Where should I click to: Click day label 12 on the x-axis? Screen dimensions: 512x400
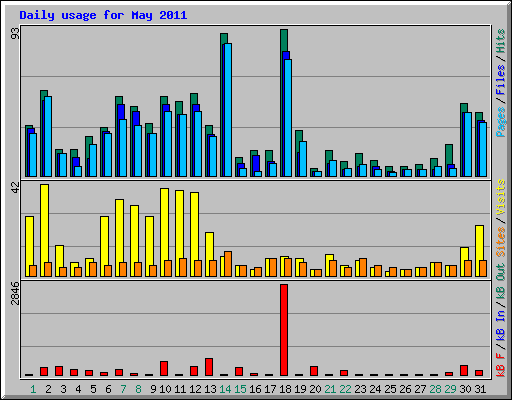(x=195, y=389)
